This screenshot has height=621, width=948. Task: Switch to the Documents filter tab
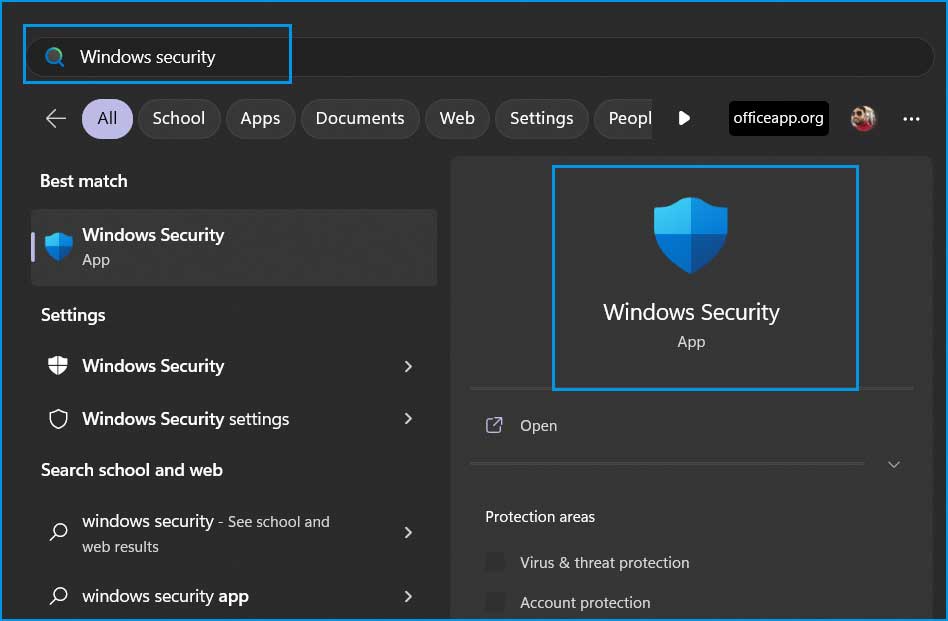click(360, 119)
